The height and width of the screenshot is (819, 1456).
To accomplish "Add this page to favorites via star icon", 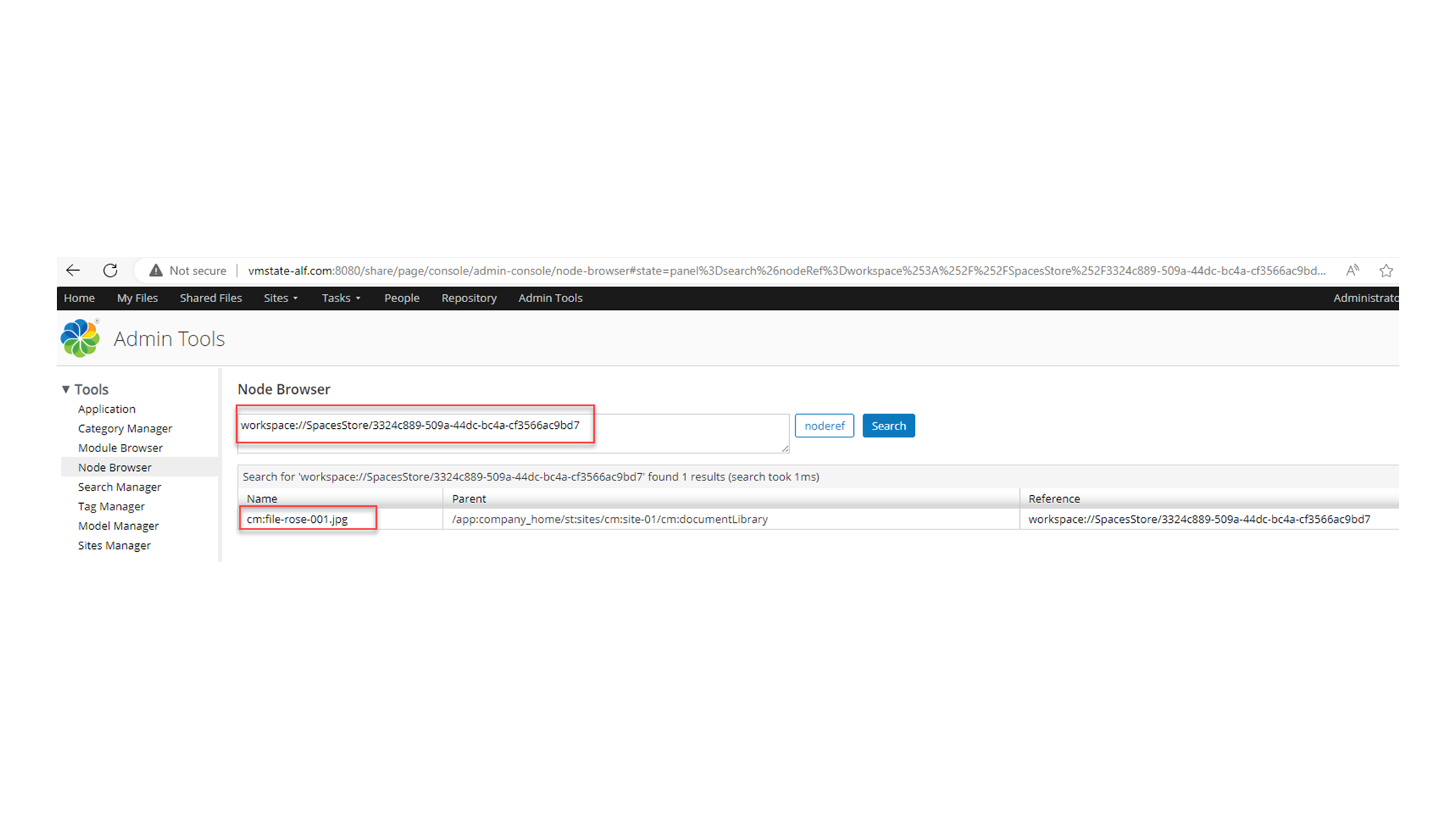I will pyautogui.click(x=1386, y=270).
